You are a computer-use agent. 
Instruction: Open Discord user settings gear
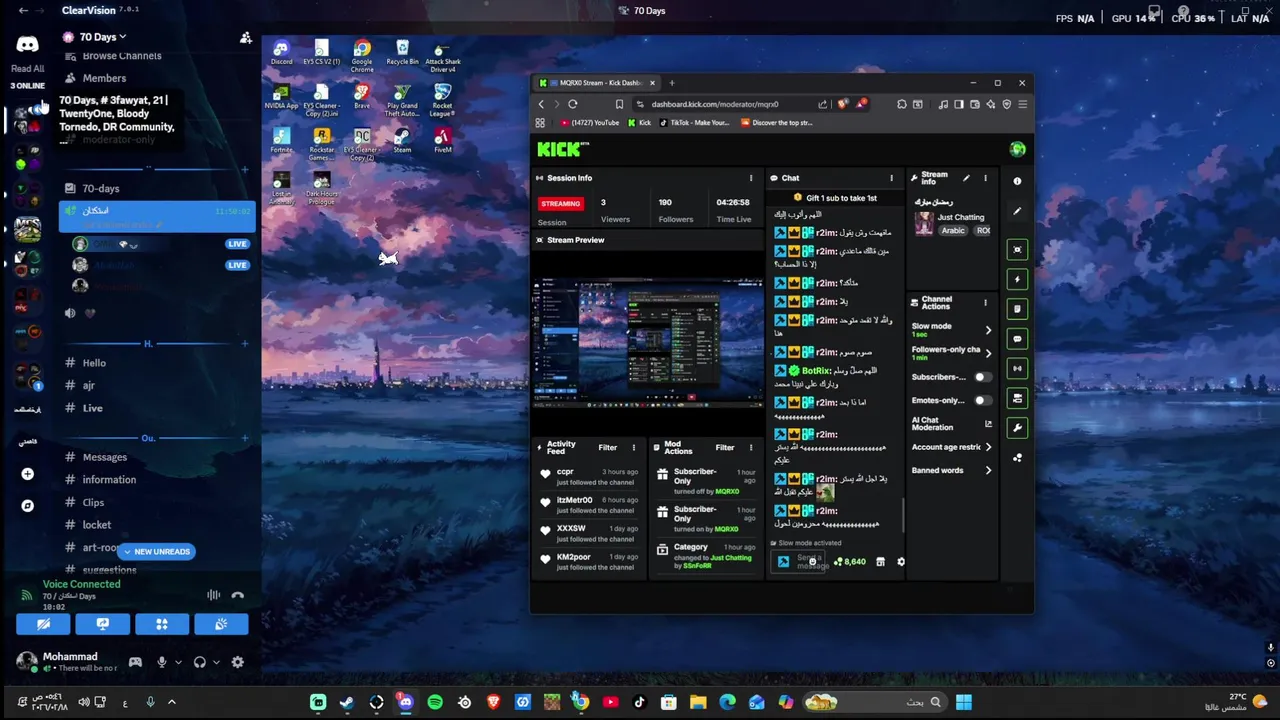[x=237, y=662]
